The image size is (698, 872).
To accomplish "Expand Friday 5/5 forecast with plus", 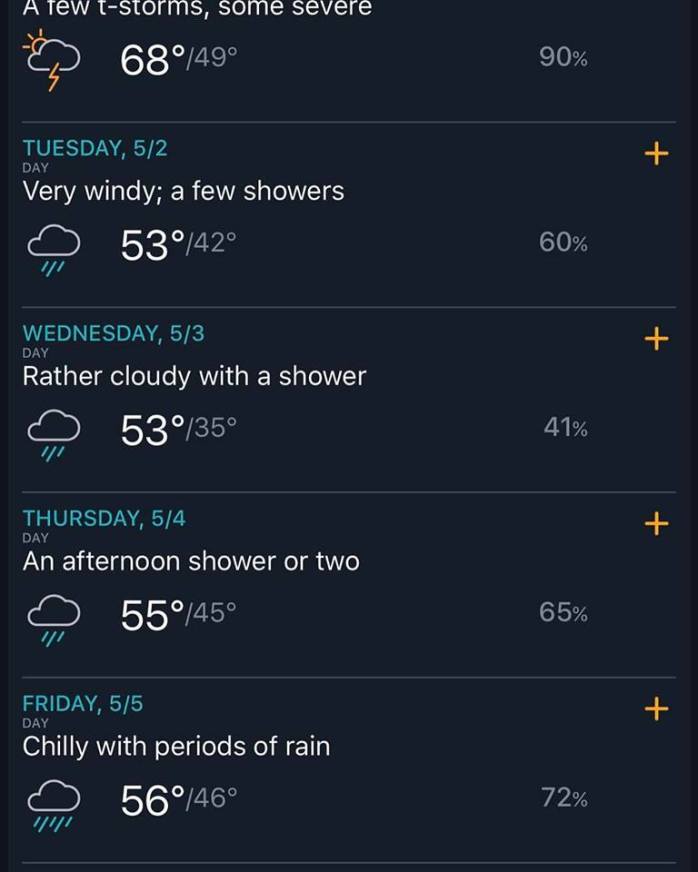I will click(x=655, y=708).
